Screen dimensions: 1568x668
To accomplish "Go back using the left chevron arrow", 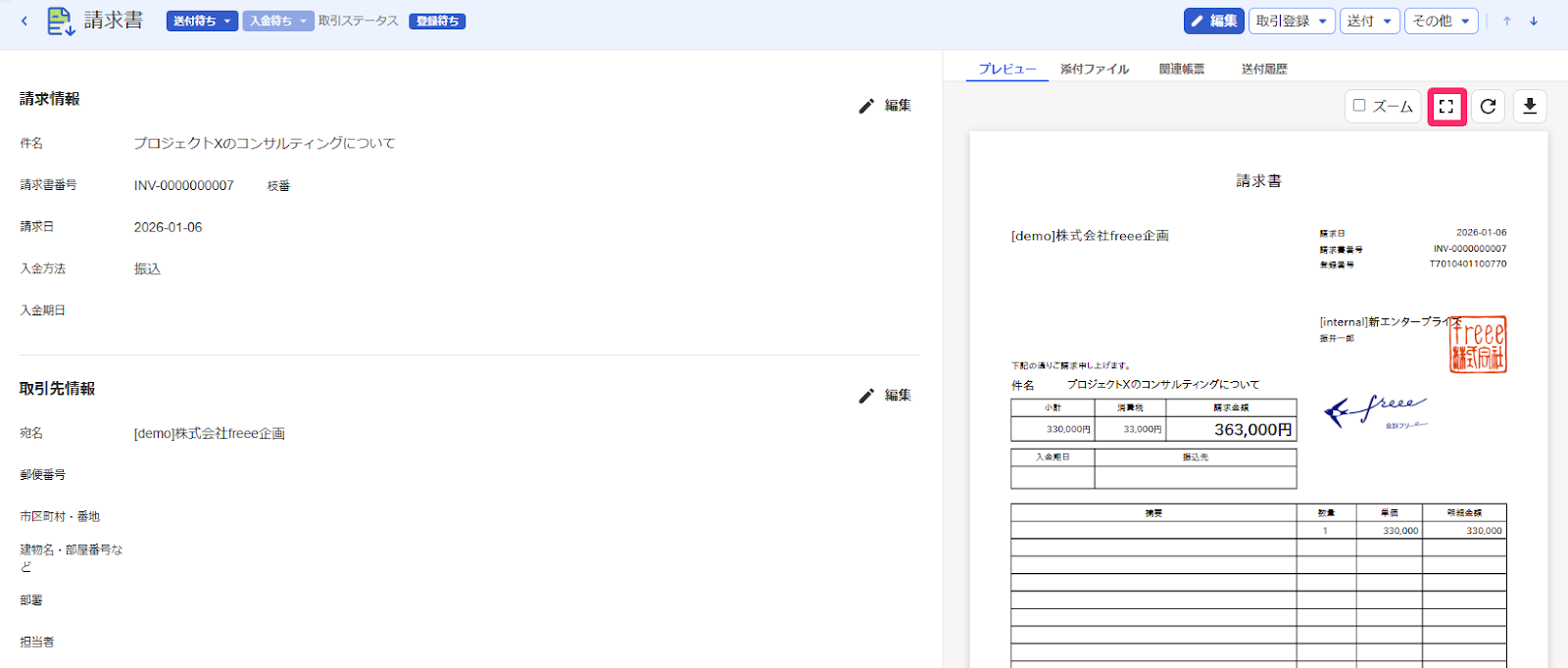I will point(24,21).
